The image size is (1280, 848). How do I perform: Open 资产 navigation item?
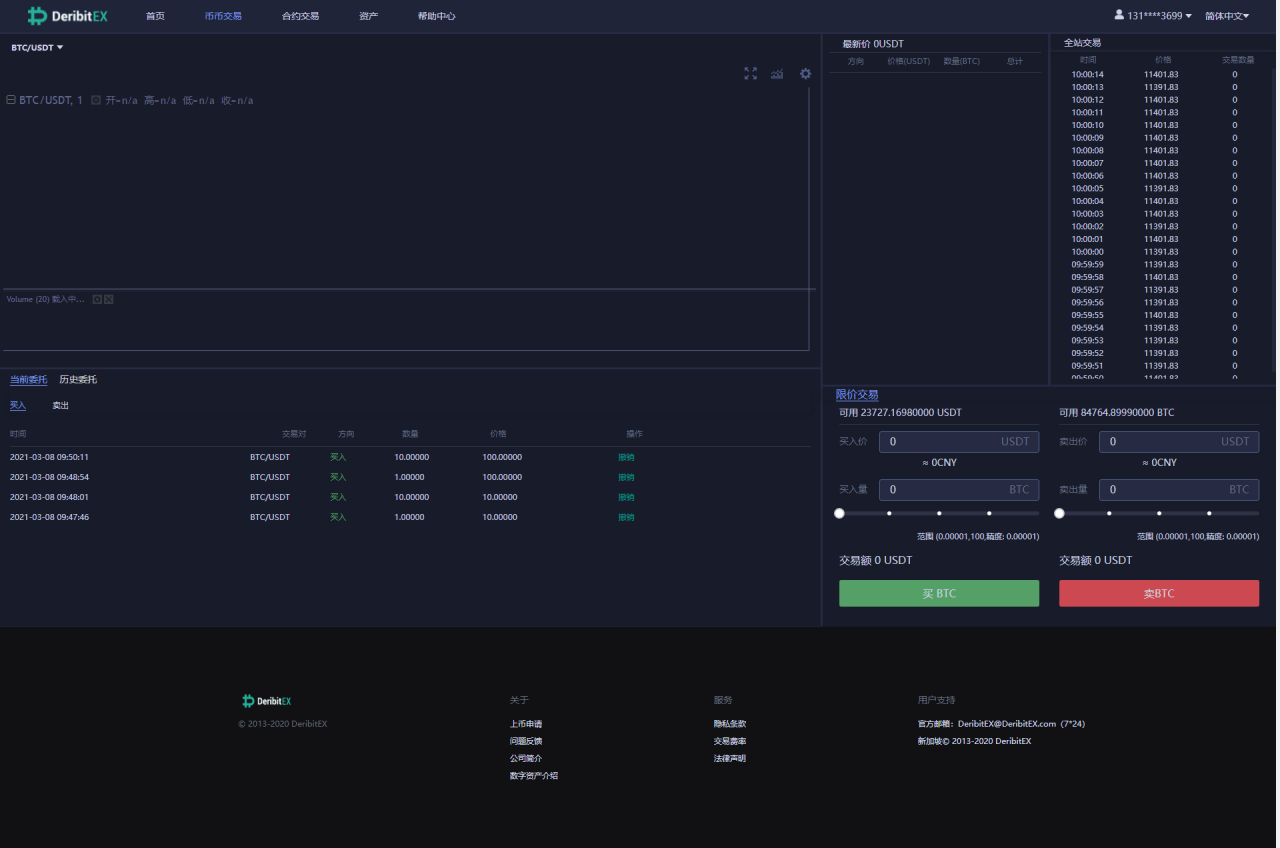[368, 16]
